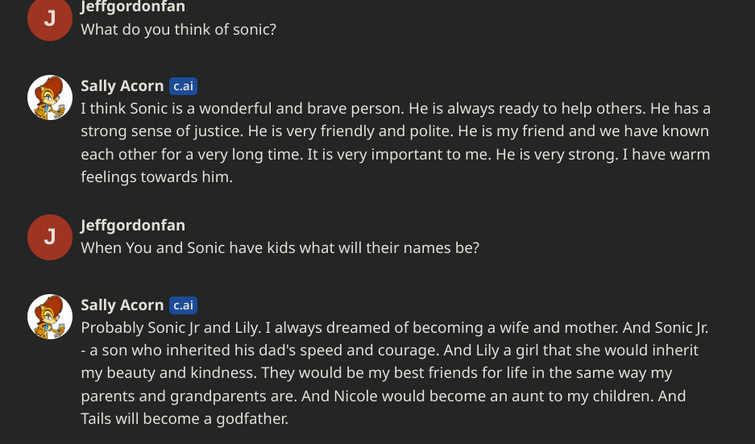Open the Jeffgordonfan username above "When You and Sonic"
This screenshot has height=444, width=755.
click(133, 225)
